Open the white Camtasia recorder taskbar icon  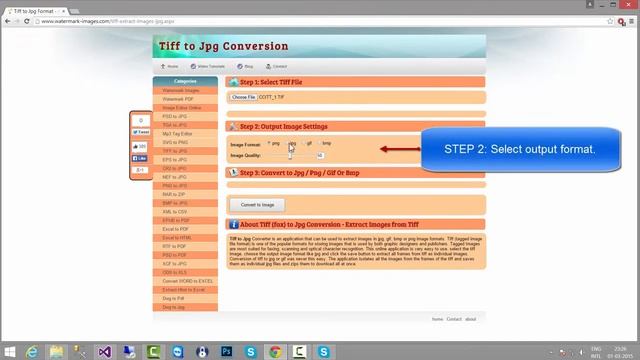tap(299, 352)
